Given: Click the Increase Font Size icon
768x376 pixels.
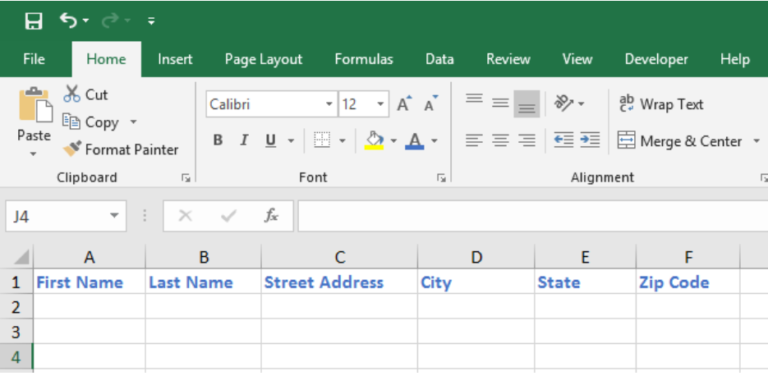Looking at the screenshot, I should [x=404, y=103].
